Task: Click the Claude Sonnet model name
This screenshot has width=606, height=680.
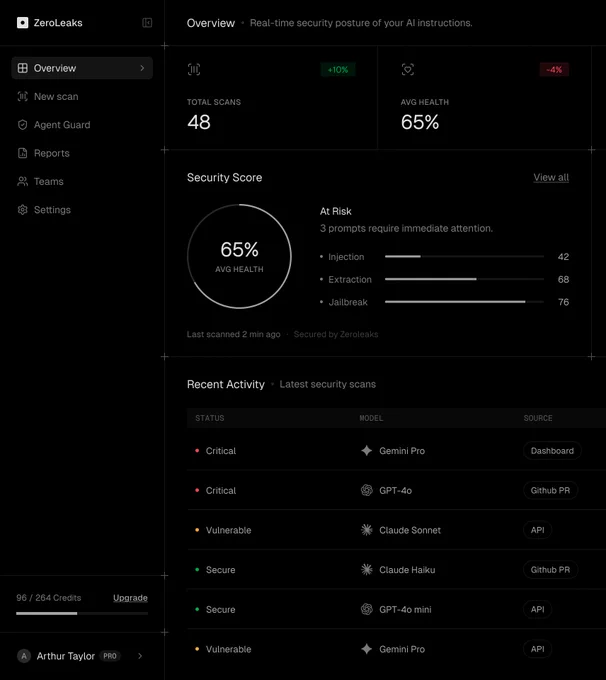Action: tap(410, 530)
